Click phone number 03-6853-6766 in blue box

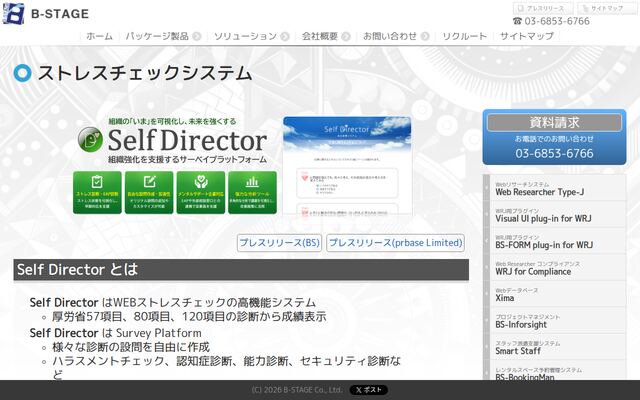click(x=554, y=153)
